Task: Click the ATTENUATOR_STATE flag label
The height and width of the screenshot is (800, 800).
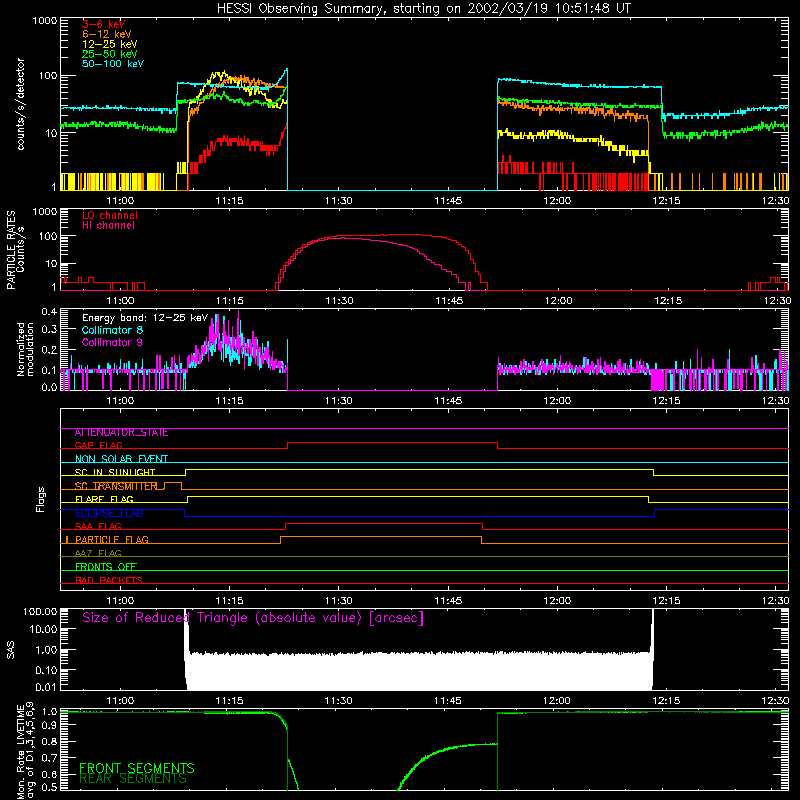Action: [121, 433]
